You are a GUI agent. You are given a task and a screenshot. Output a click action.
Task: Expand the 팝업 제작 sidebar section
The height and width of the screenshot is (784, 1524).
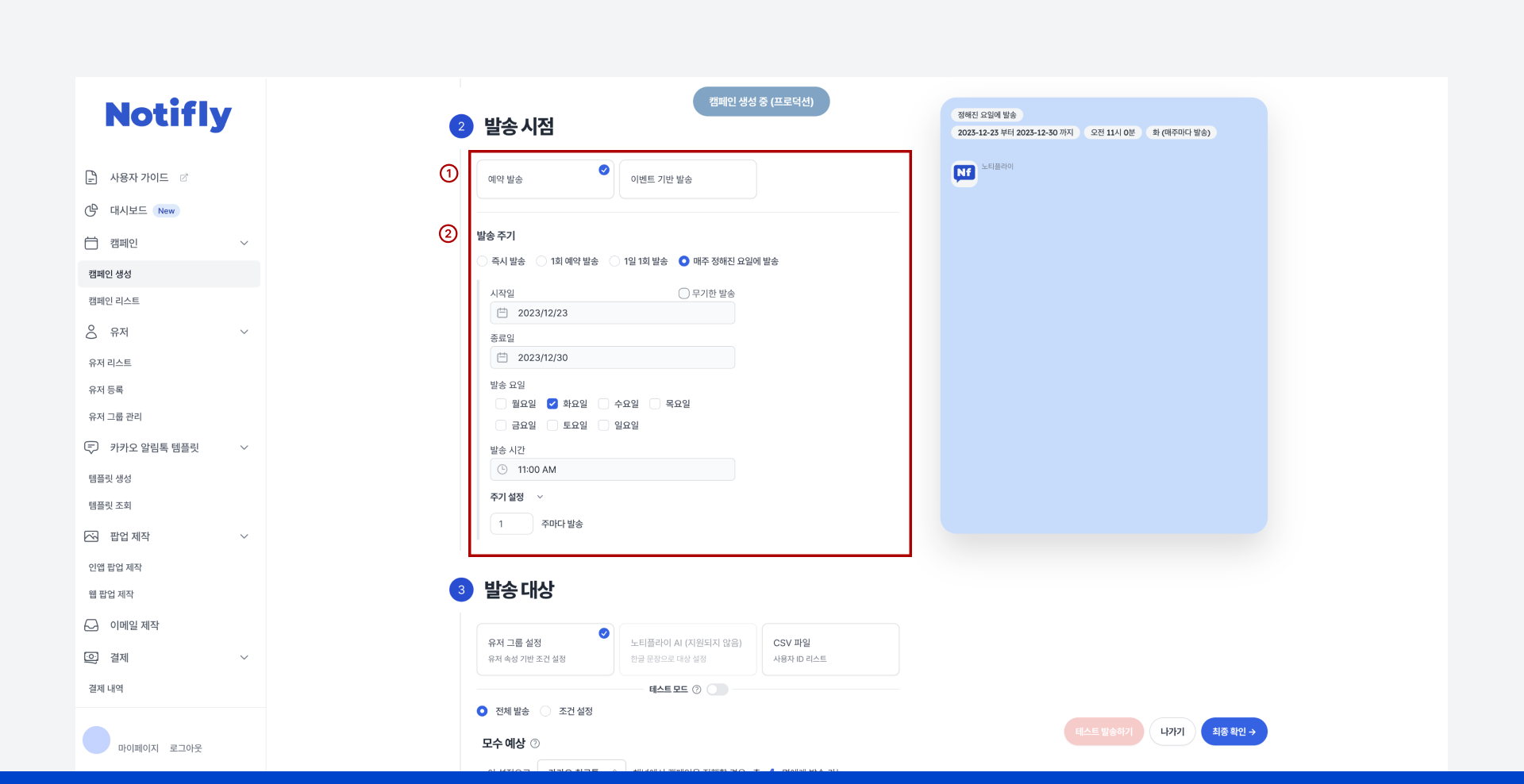click(244, 536)
